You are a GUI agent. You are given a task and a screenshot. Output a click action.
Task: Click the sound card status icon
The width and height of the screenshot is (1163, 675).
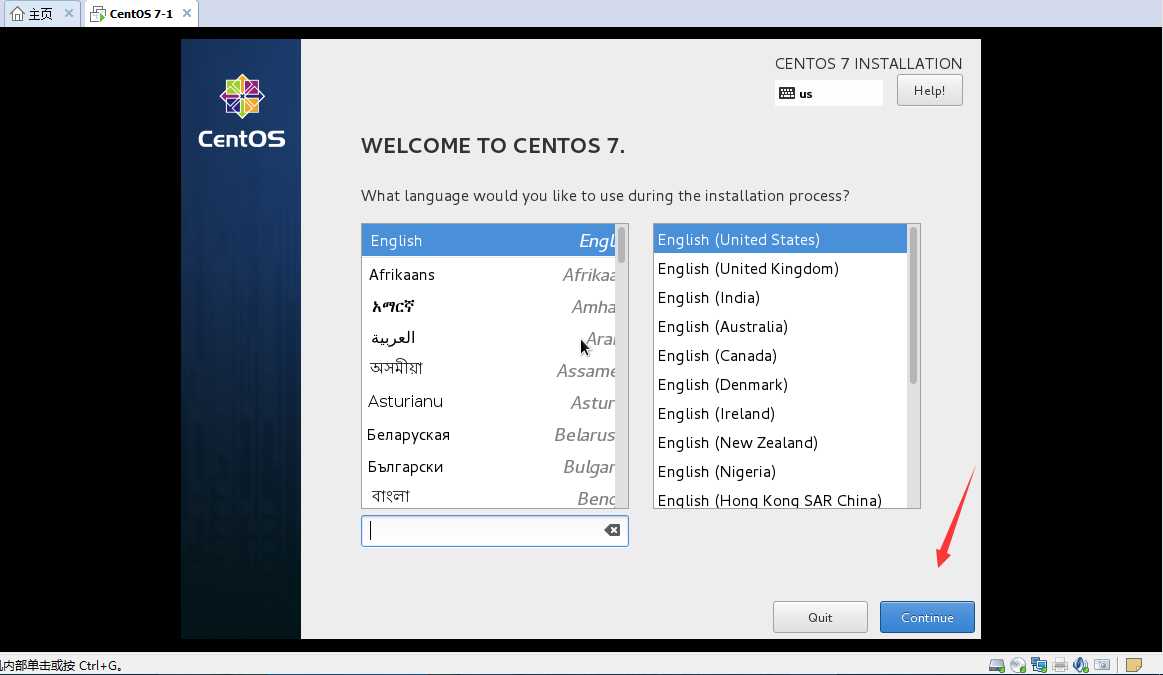(1081, 665)
